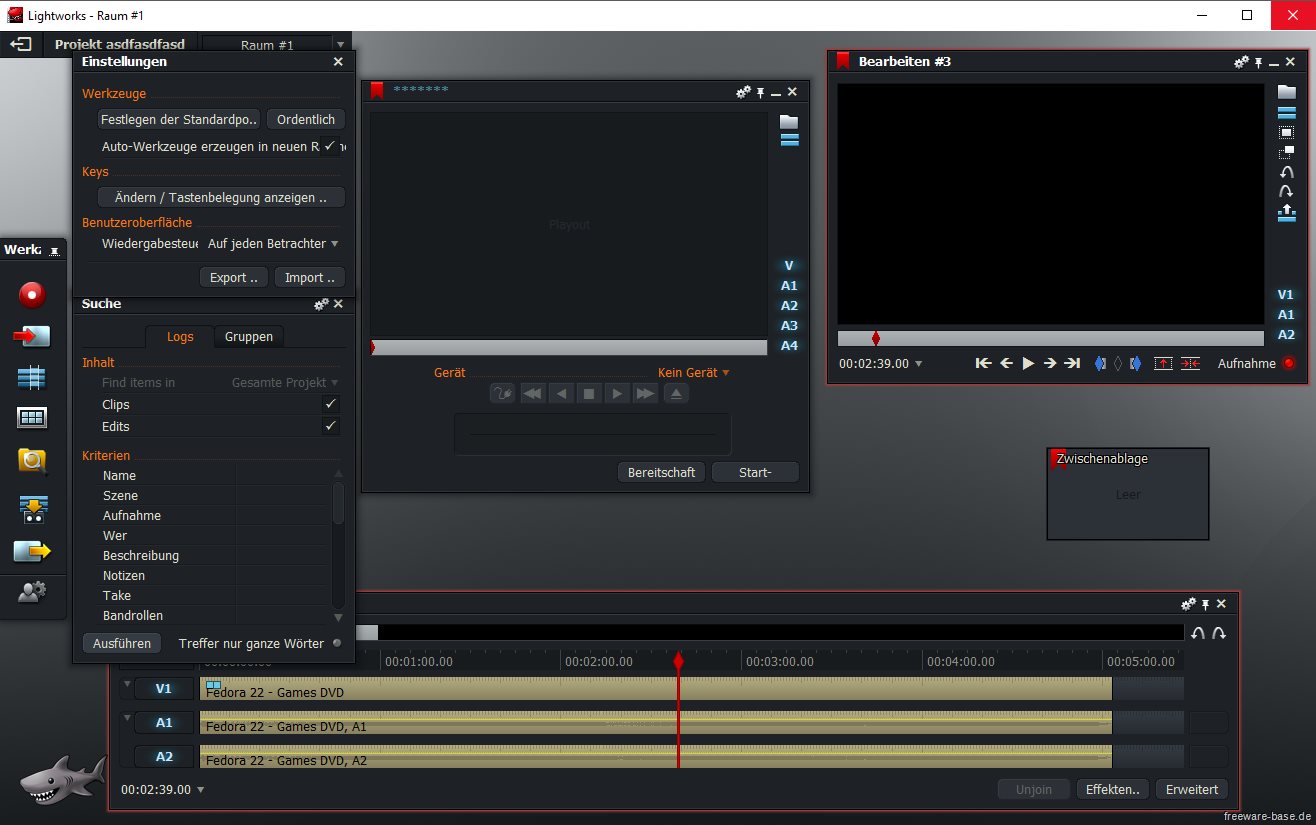Viewport: 1316px width, 825px height.
Task: Toggle Auto-Werkzeuge erzeugen checkbox
Action: point(329,146)
